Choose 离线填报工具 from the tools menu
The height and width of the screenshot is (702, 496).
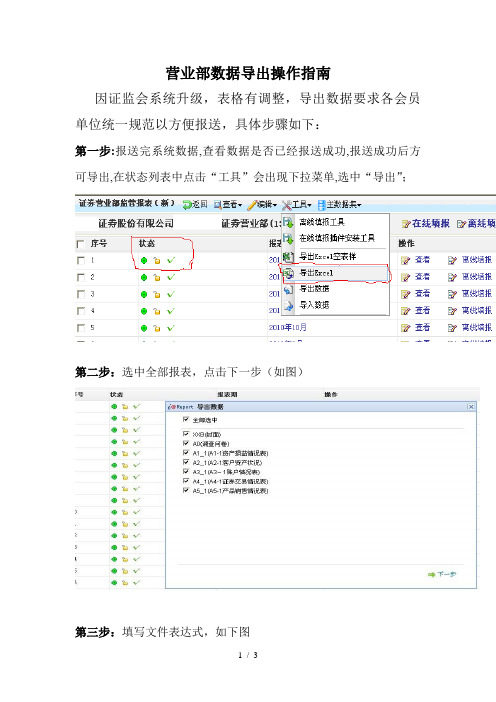click(x=322, y=222)
